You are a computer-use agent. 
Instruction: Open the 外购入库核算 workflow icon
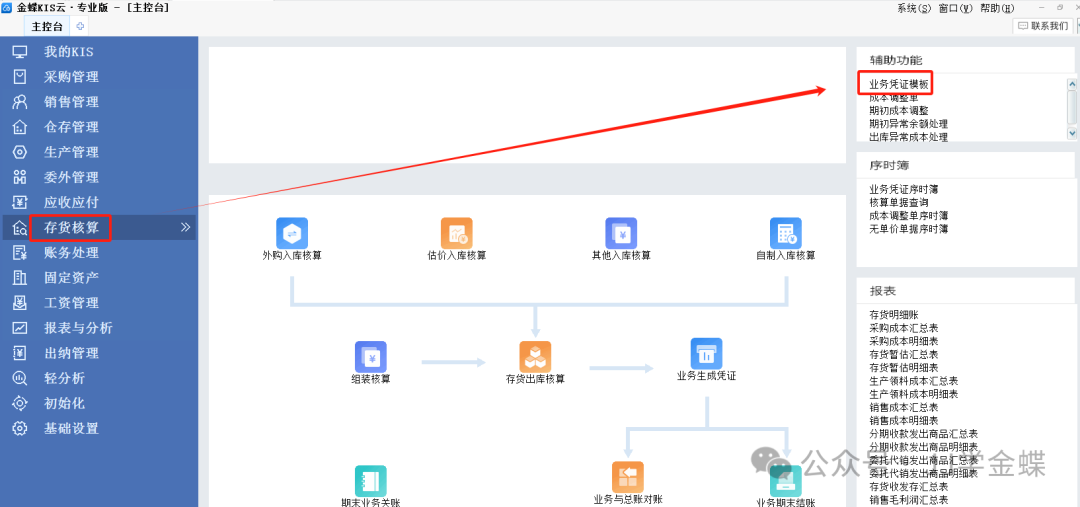point(292,234)
